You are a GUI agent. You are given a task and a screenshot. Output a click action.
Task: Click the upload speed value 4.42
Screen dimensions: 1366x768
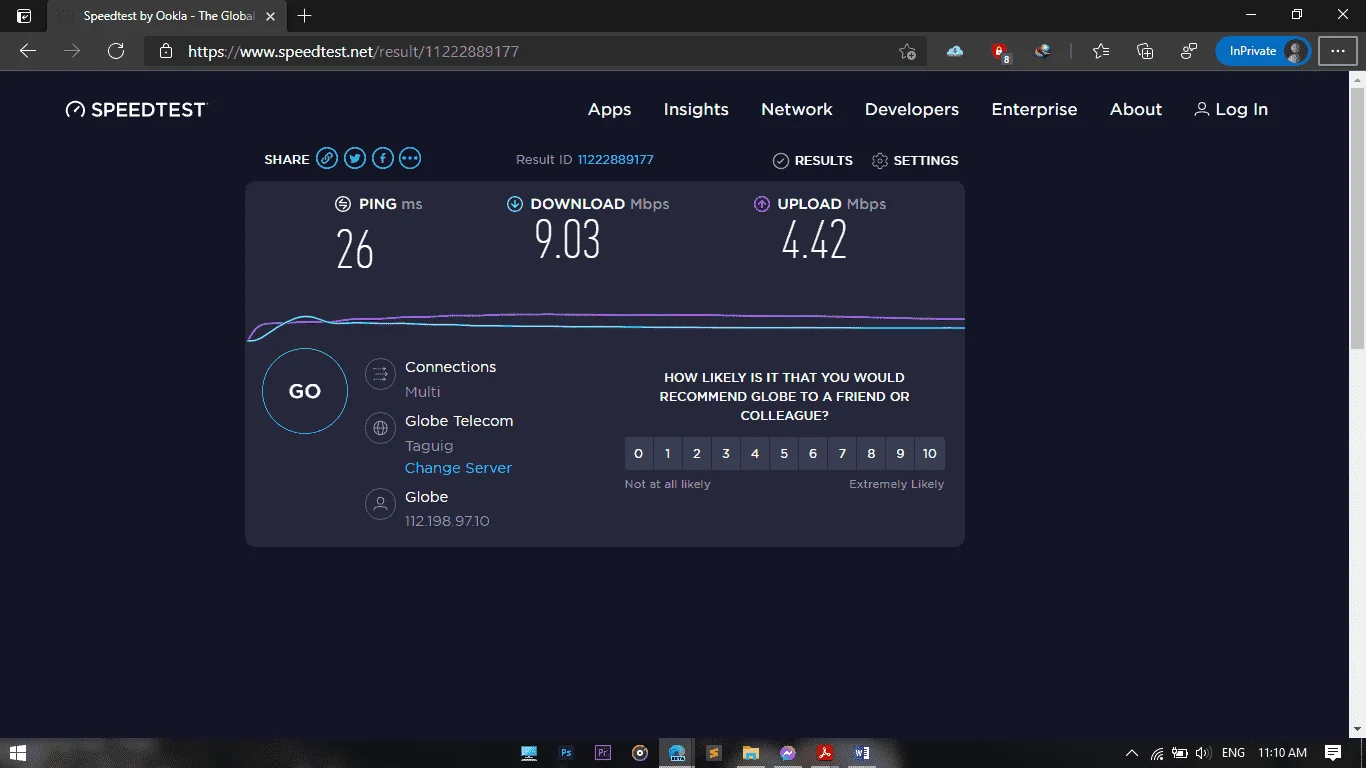click(814, 240)
